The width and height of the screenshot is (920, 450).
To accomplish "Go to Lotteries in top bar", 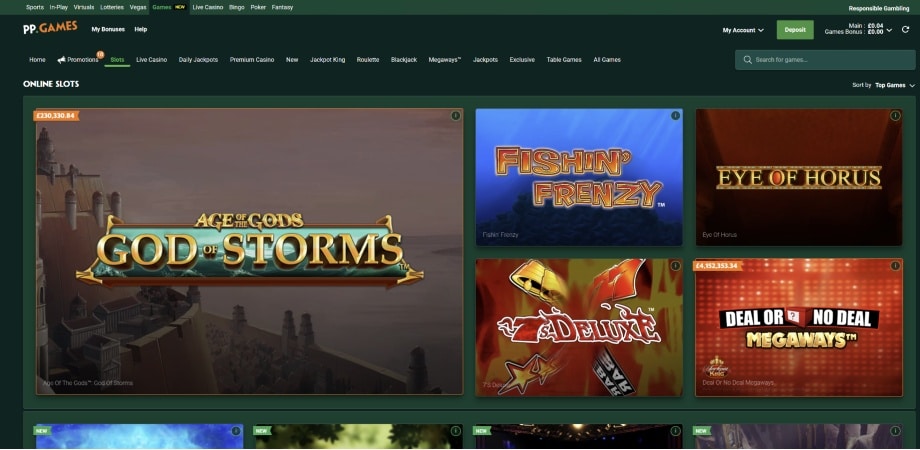I will [x=111, y=8].
